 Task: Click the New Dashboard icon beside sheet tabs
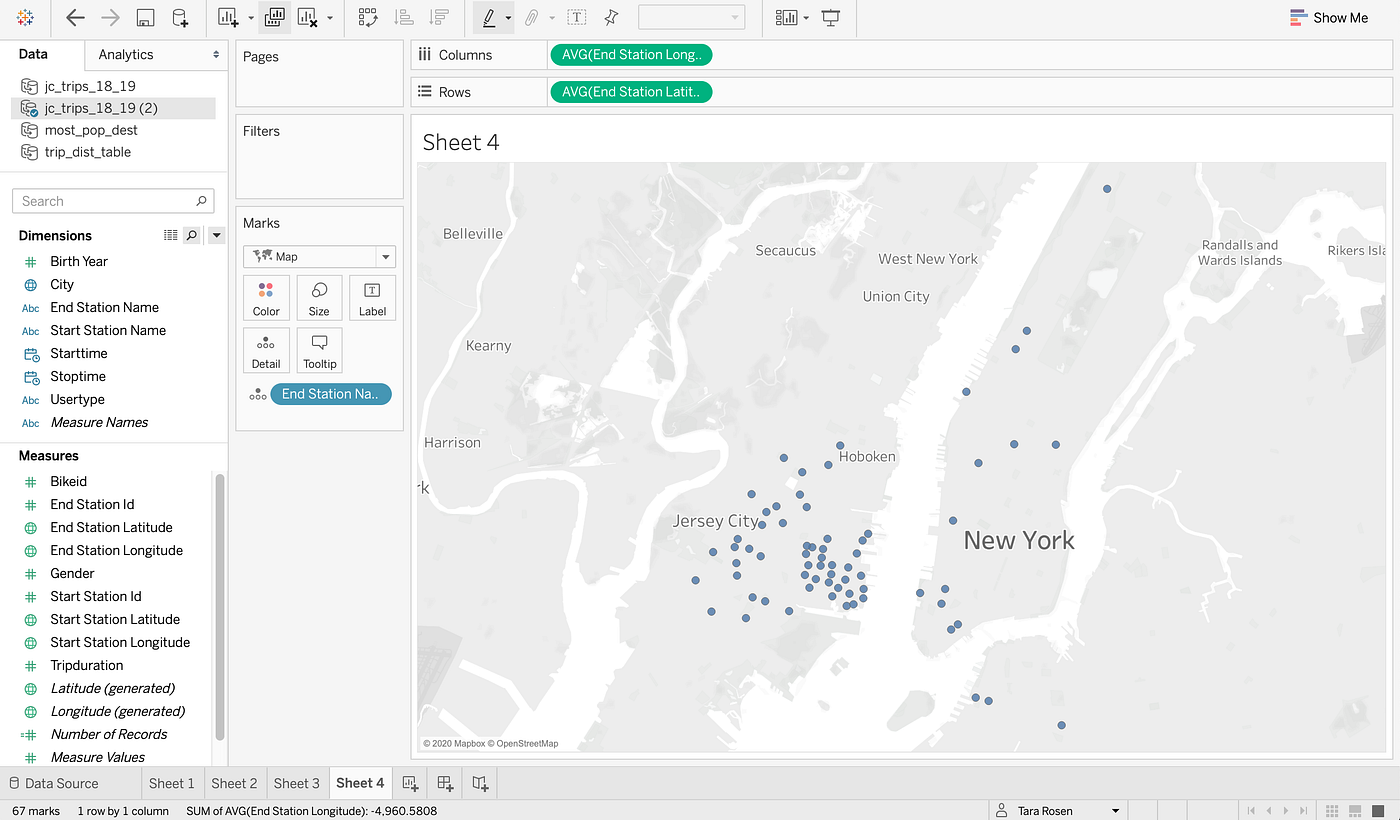444,783
